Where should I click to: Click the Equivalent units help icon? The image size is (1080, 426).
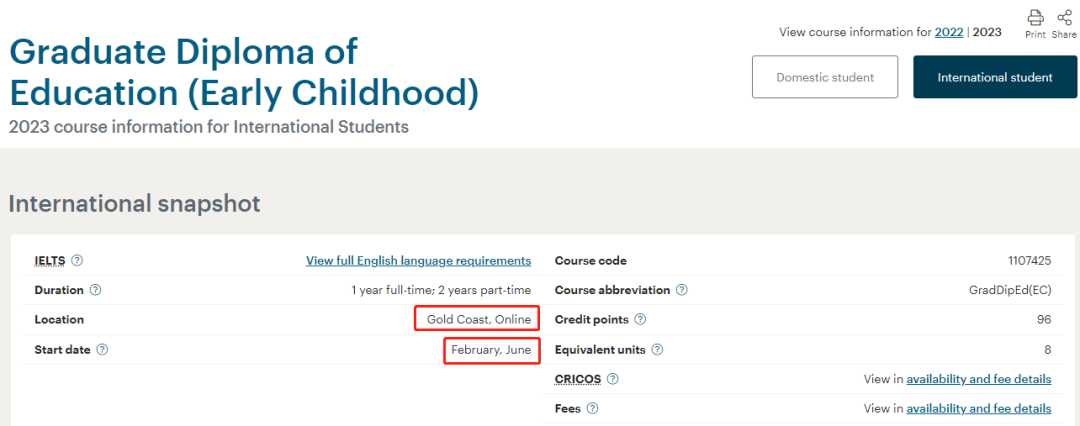click(x=657, y=349)
